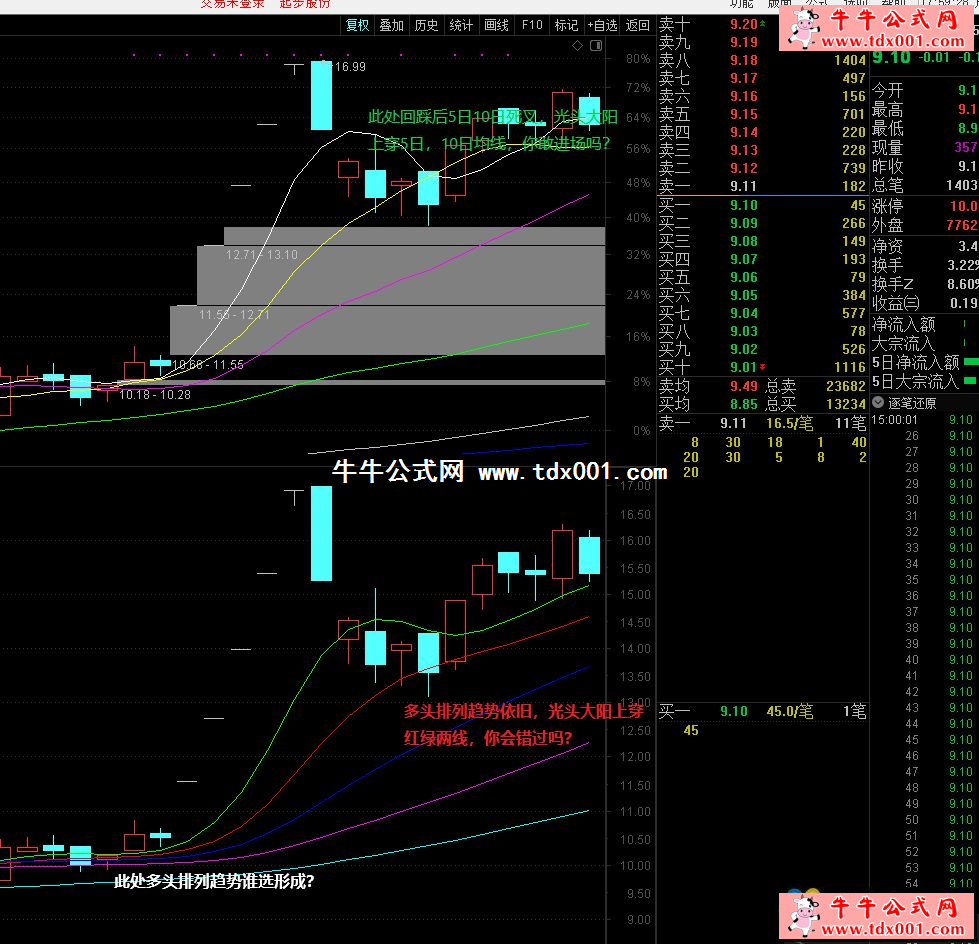The height and width of the screenshot is (944, 979).
Task: Click 牛牛公式网 www.tdx001.com center link
Action: point(499,473)
